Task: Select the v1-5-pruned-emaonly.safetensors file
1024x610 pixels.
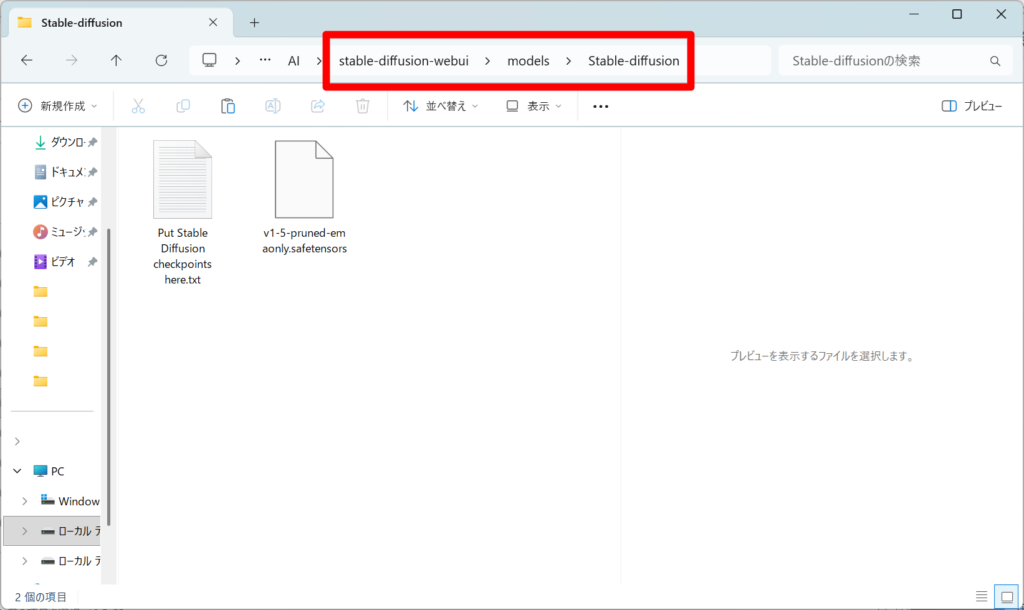Action: (304, 197)
